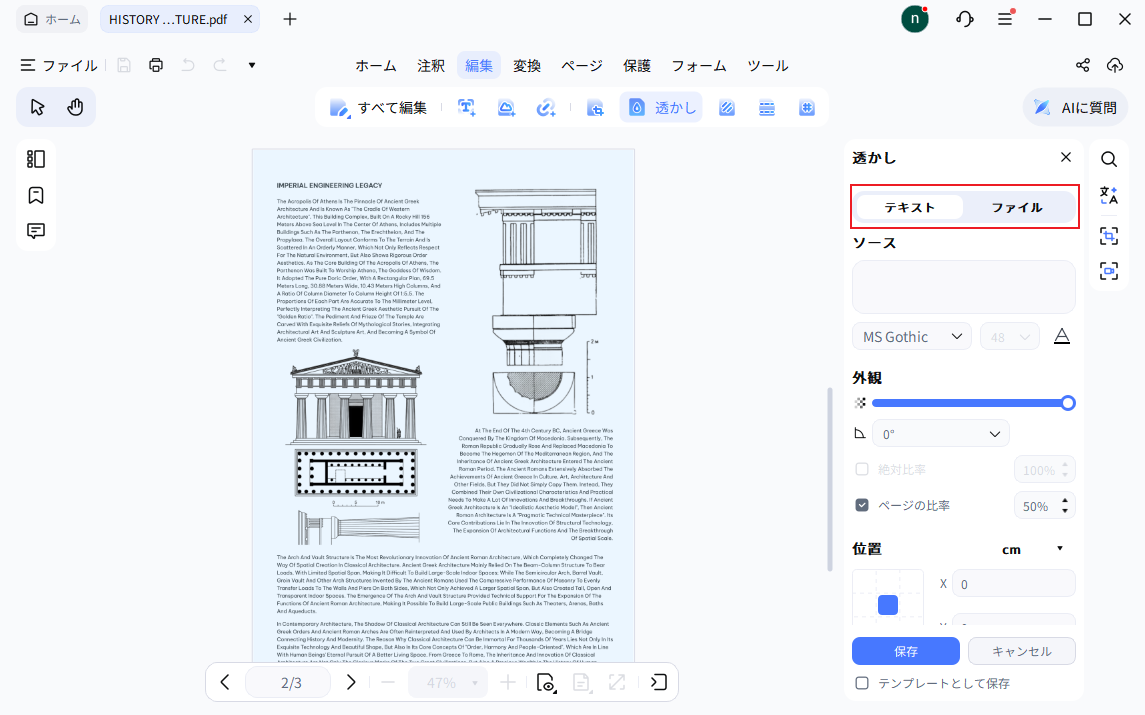Select the add link tool icon

[x=545, y=107]
